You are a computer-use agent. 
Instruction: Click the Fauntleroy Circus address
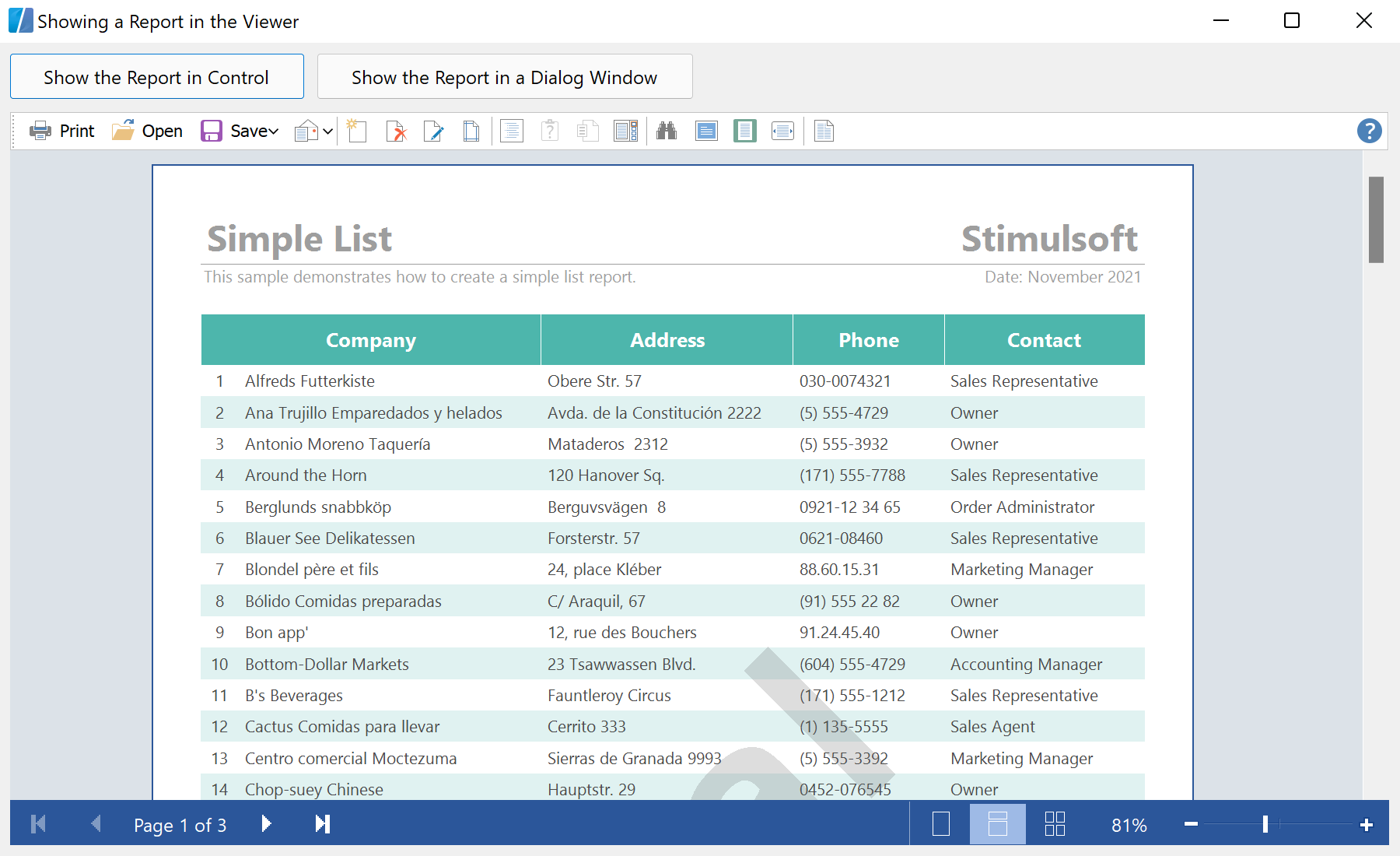click(609, 696)
